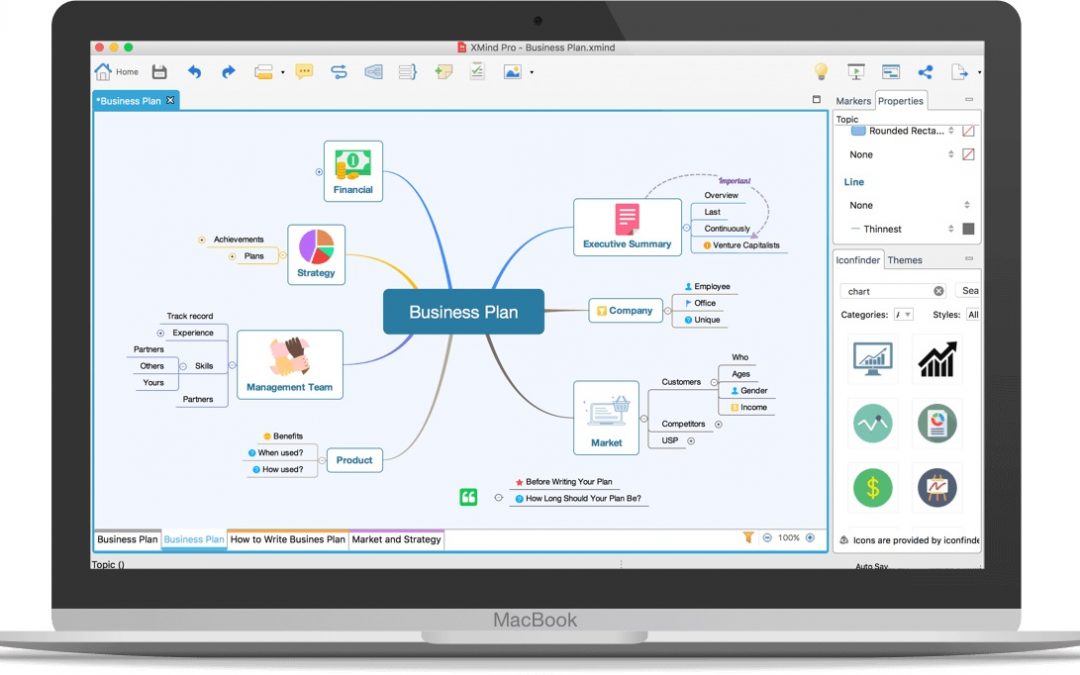Zoom in with the plus icon beside 100%
Screen dimensions: 1080x675
point(810,538)
